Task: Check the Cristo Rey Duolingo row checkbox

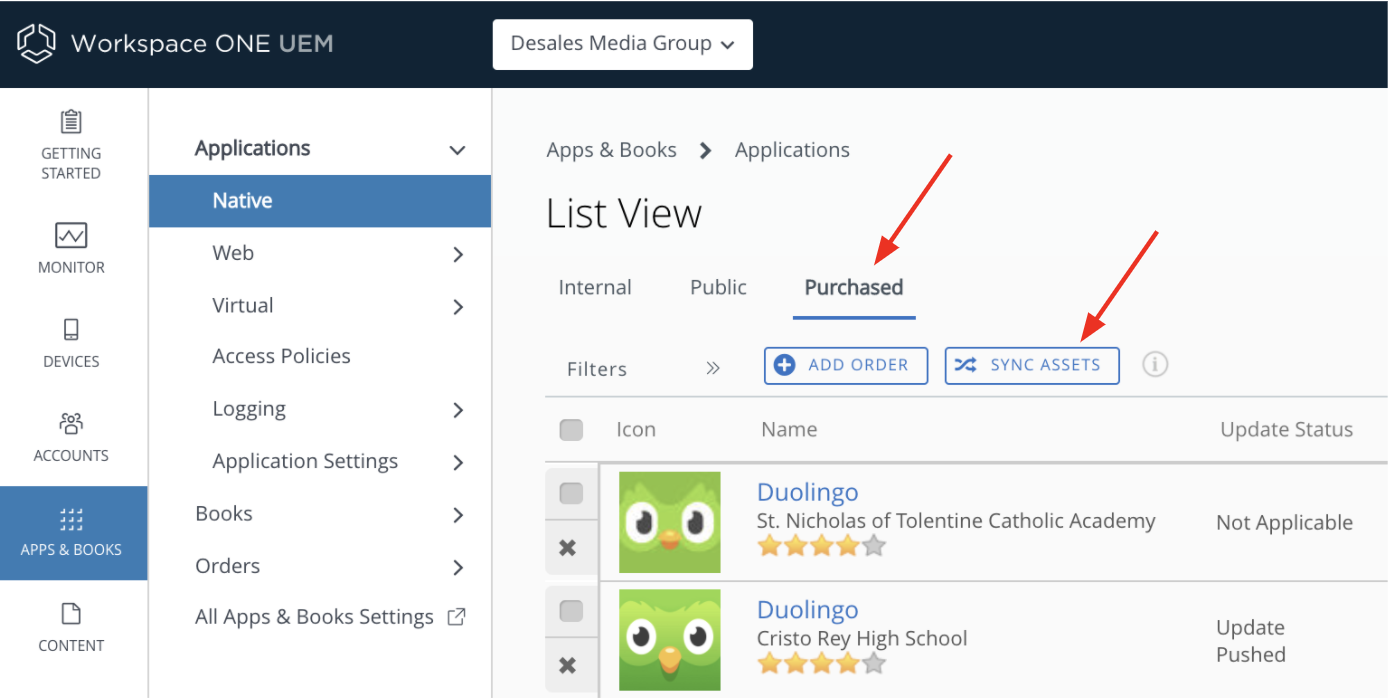Action: tap(571, 611)
